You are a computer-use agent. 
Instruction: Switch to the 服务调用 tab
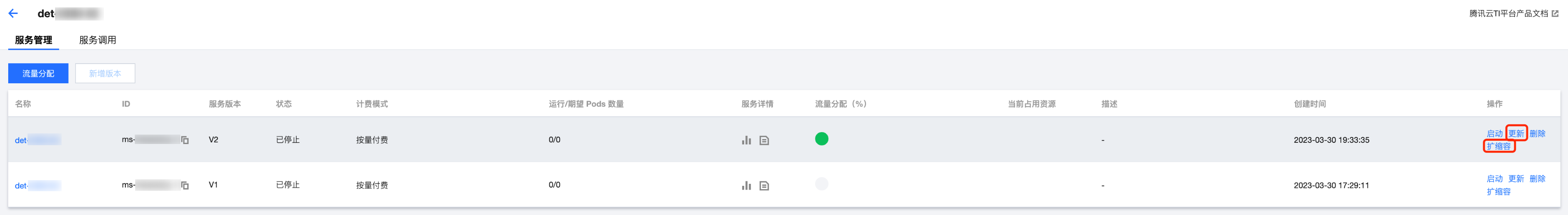click(97, 40)
